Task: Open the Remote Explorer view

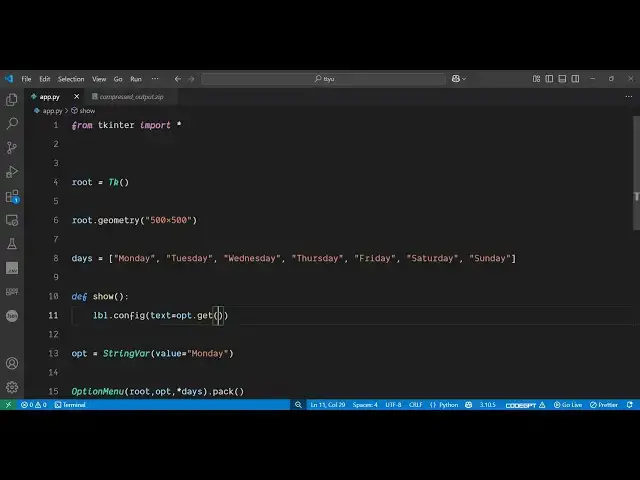Action: click(x=12, y=220)
